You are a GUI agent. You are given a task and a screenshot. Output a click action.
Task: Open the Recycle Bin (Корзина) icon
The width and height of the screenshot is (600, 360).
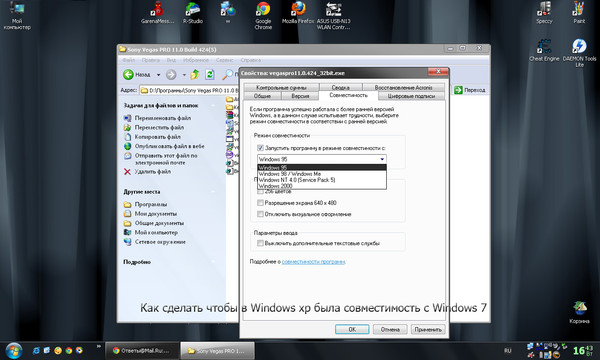click(579, 312)
